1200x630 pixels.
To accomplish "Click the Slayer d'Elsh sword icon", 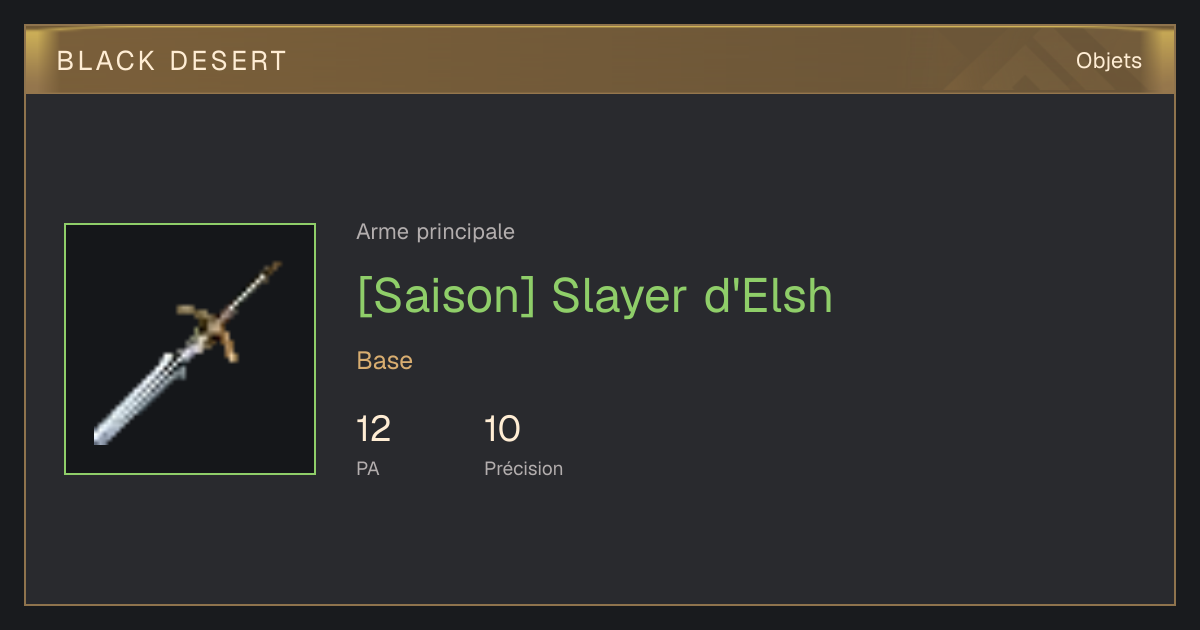I will point(190,349).
